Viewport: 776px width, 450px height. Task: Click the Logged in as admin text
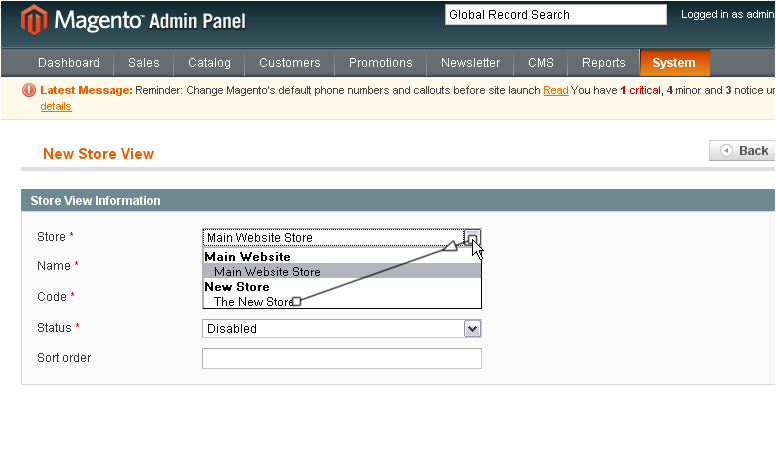point(728,14)
